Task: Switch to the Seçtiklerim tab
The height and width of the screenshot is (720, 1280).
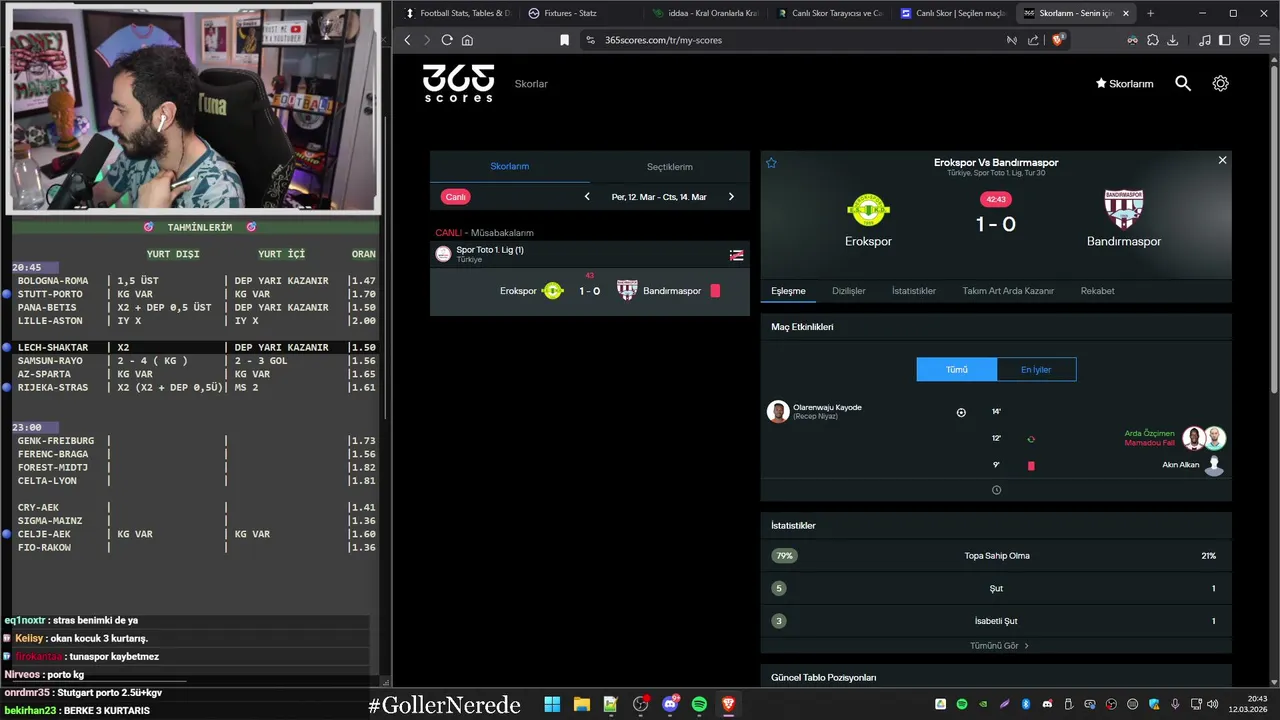Action: pyautogui.click(x=670, y=166)
